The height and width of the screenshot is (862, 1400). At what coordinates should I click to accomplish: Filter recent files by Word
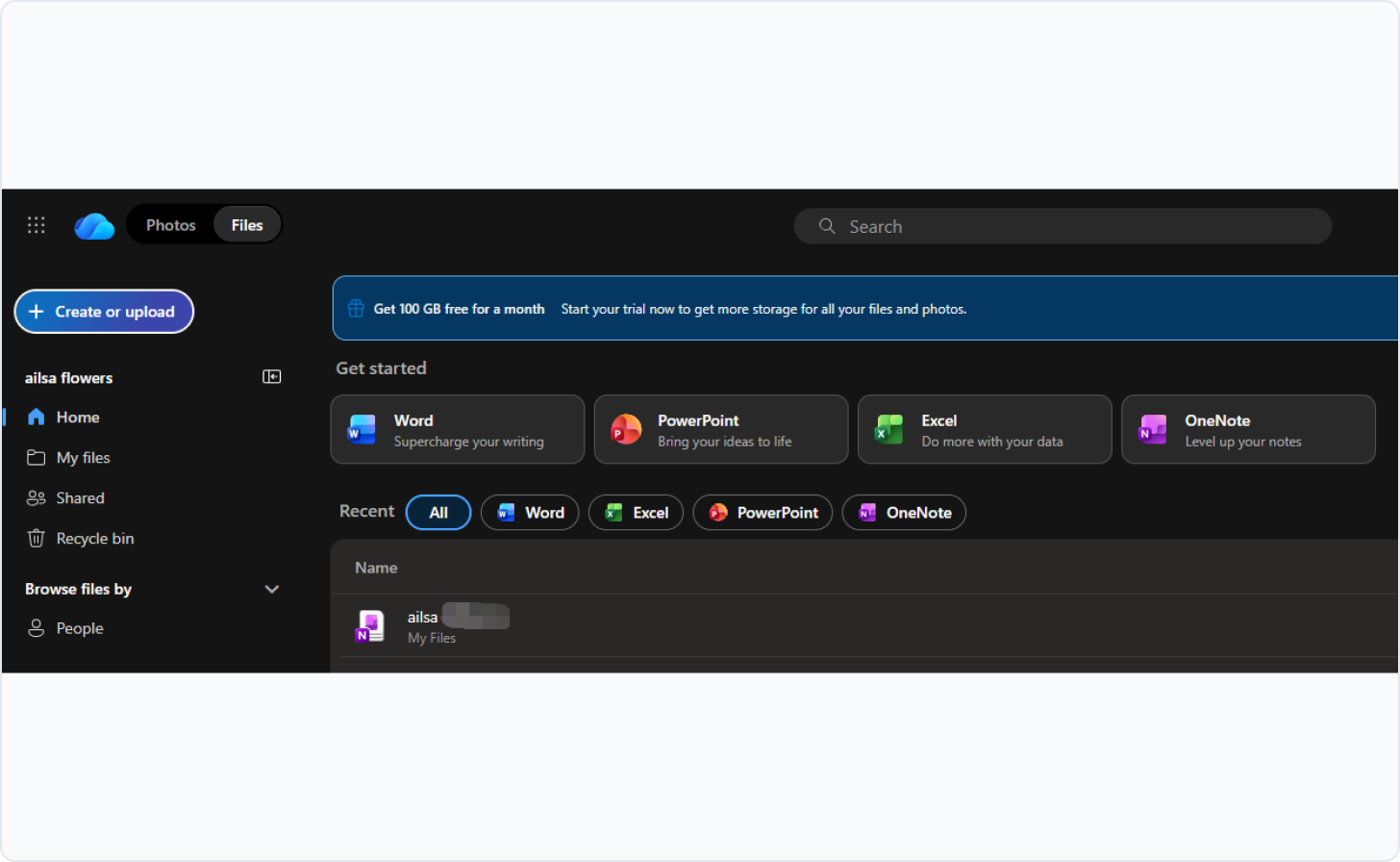click(530, 513)
